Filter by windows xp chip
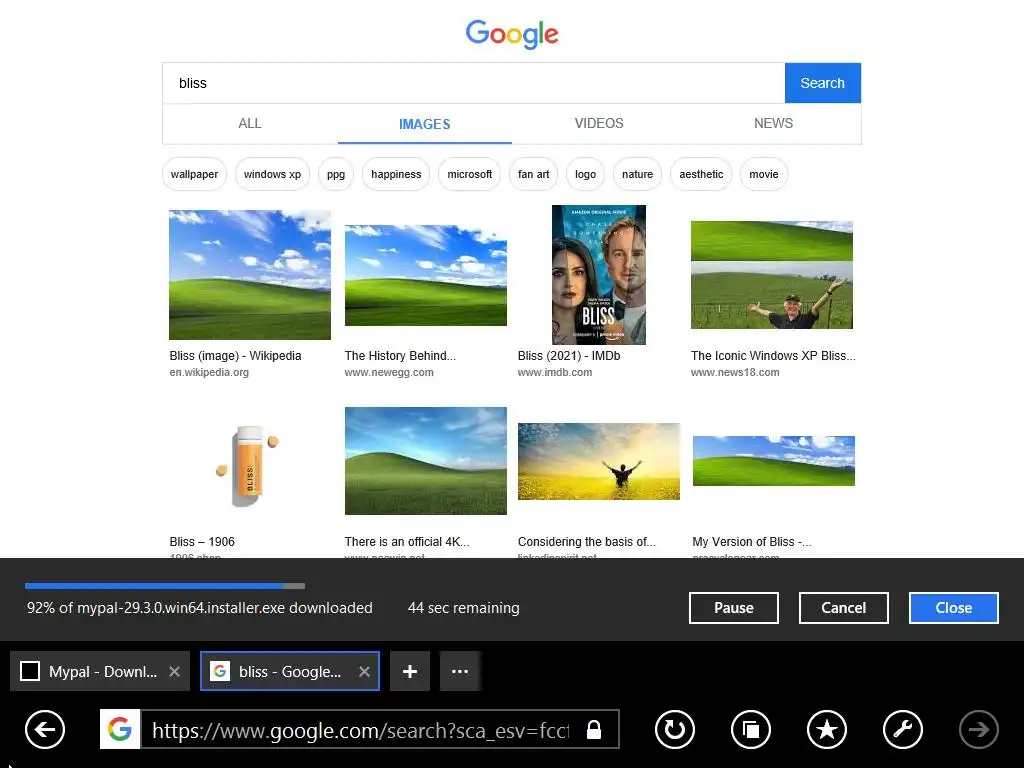 click(x=272, y=174)
